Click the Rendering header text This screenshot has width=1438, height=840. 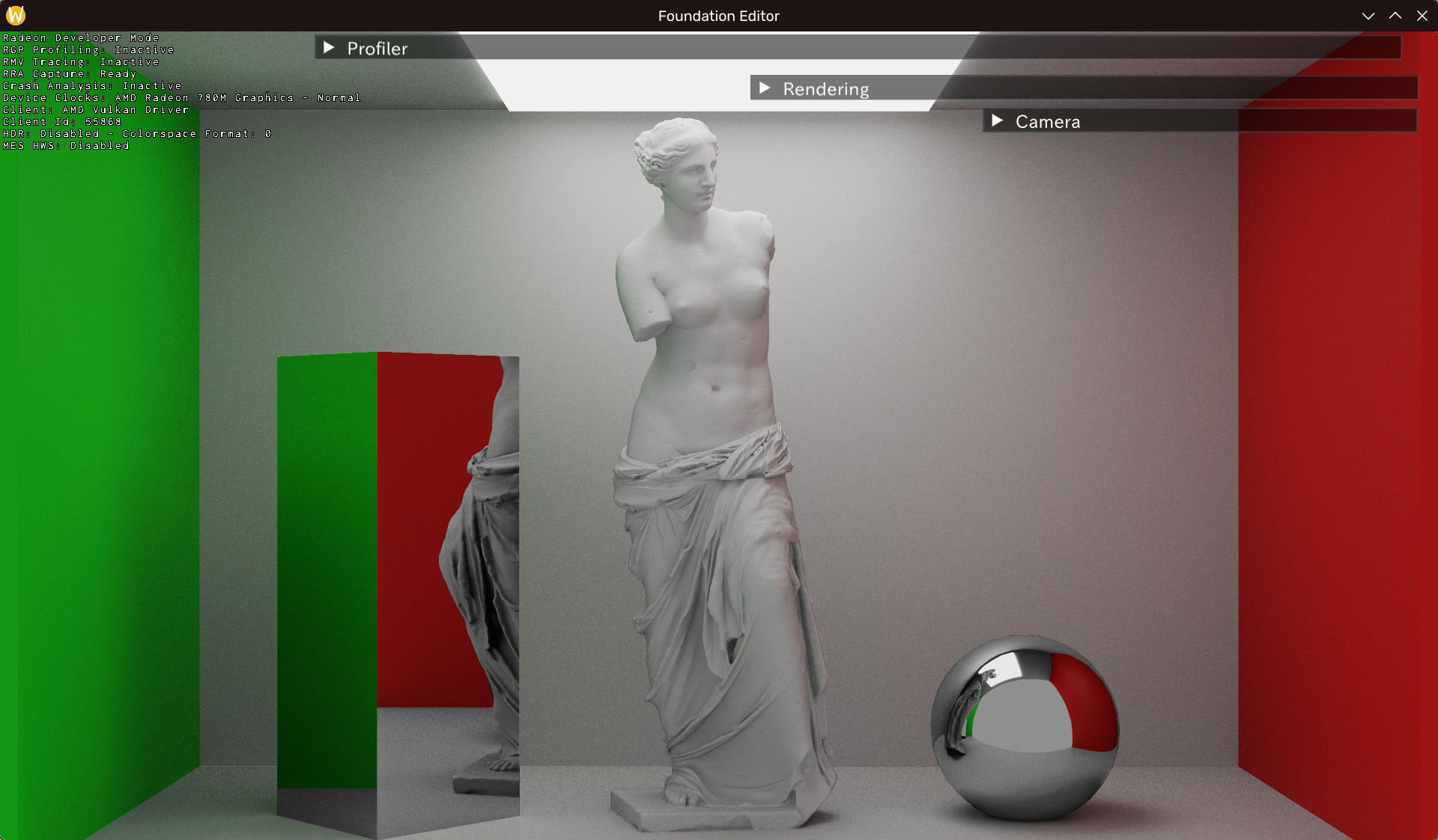pyautogui.click(x=825, y=89)
